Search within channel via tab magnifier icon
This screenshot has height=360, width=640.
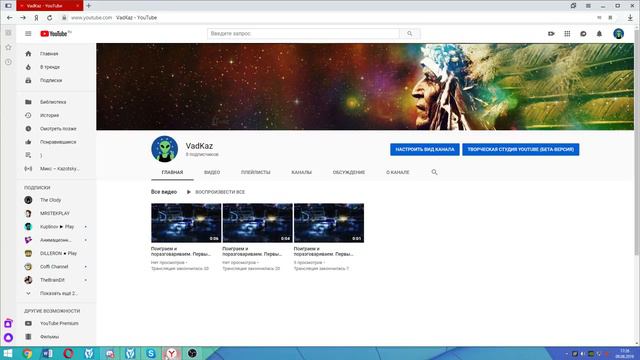[434, 172]
